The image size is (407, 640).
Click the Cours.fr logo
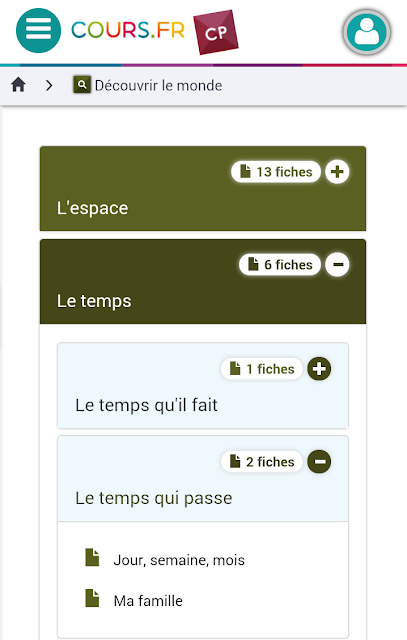(x=128, y=30)
